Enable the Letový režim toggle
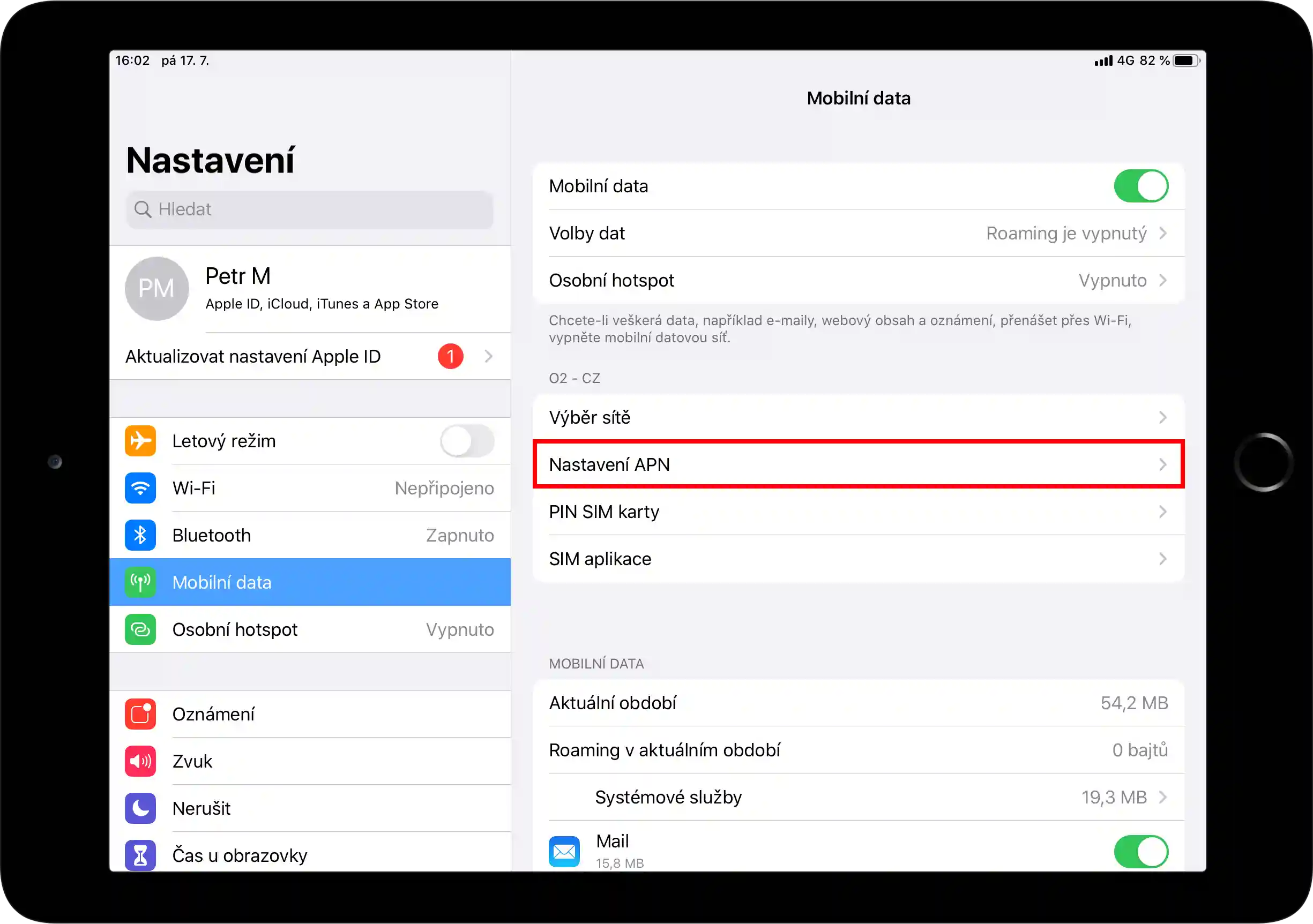 coord(467,440)
